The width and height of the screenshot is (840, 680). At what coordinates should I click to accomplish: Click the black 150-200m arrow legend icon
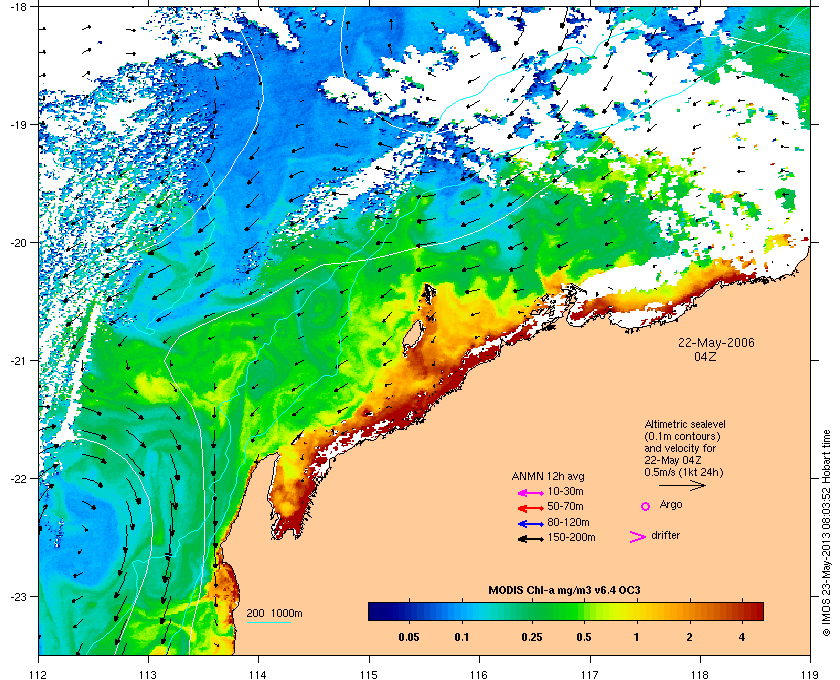coord(531,539)
